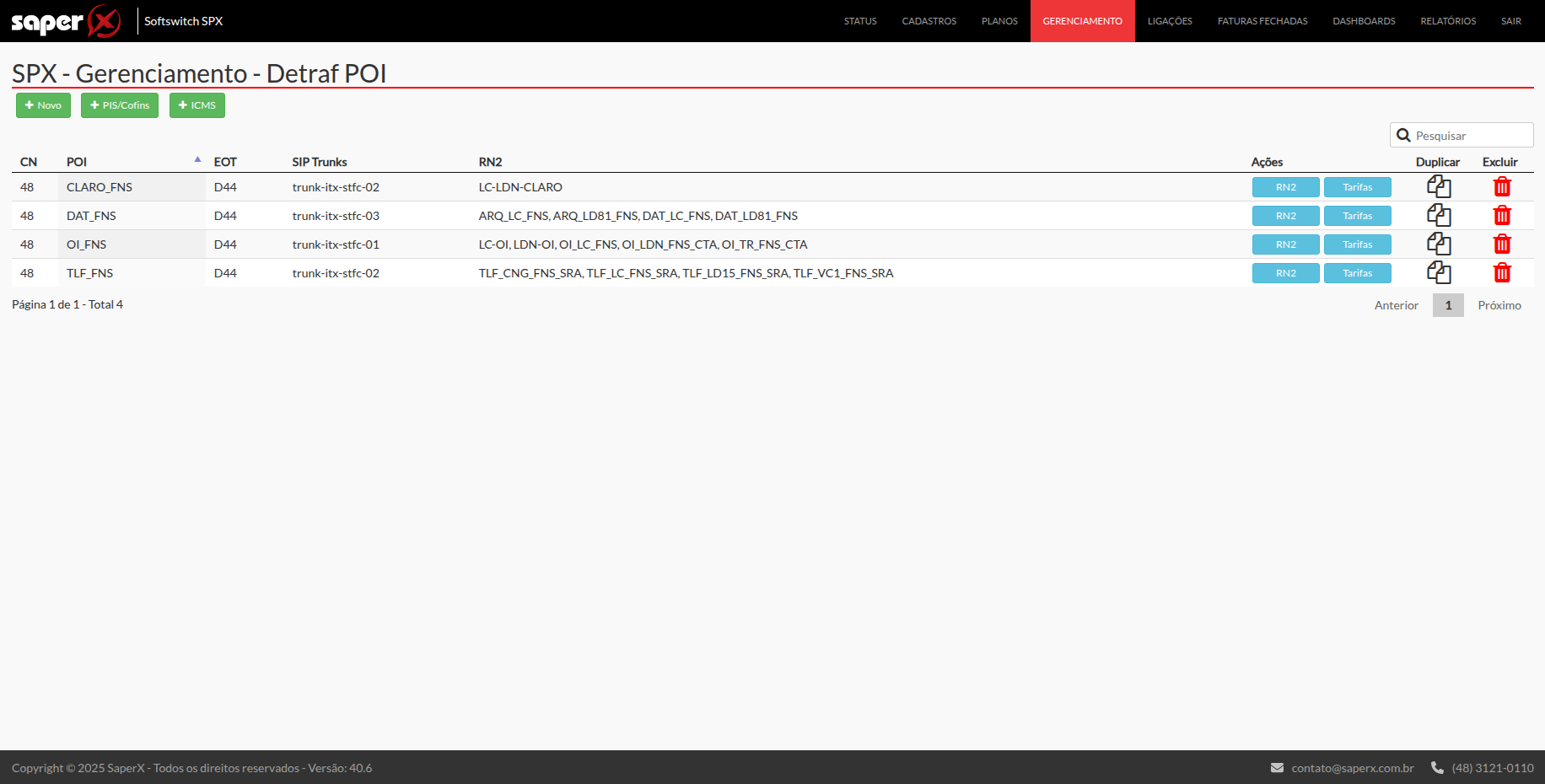Click the trash icon for DAT_FNS
This screenshot has height=784, width=1545.
(1501, 216)
